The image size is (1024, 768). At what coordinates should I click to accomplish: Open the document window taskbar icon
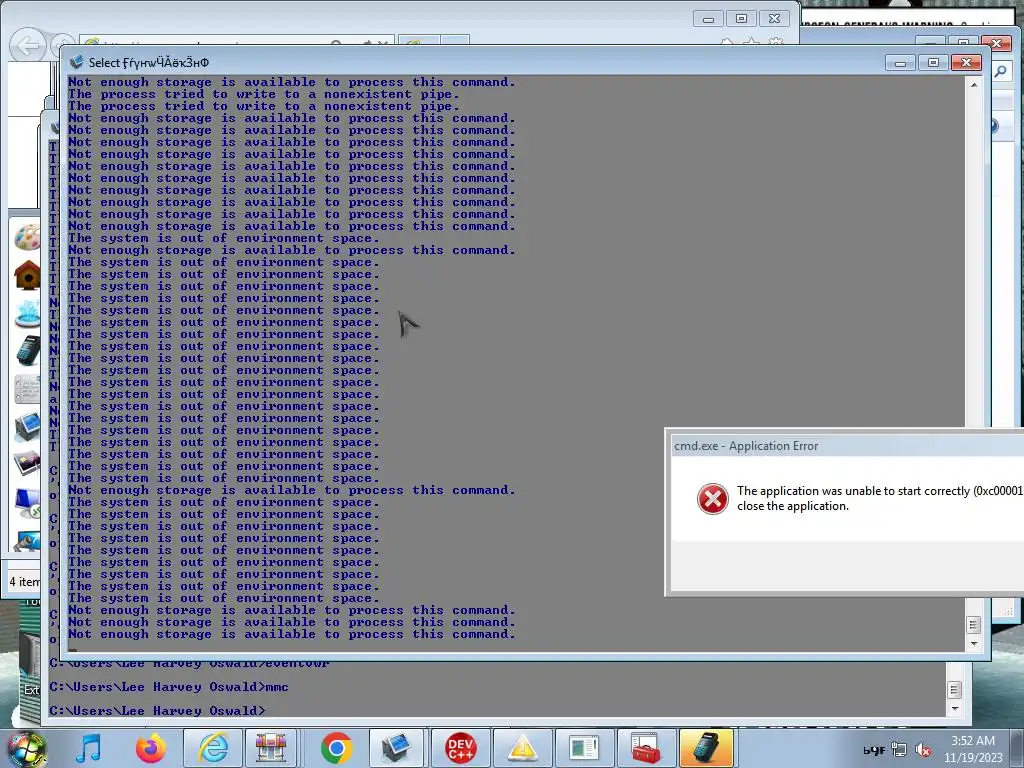click(x=584, y=748)
